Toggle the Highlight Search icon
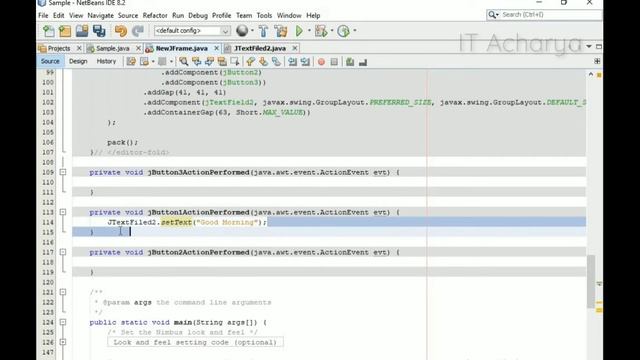The image size is (640, 360). 222,62
